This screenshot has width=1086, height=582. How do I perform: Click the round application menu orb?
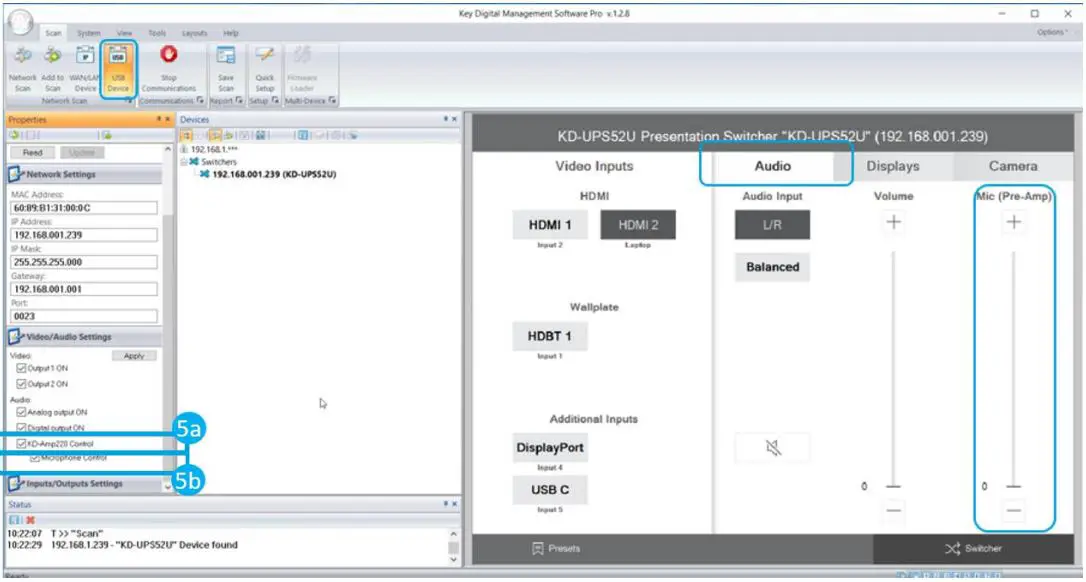pyautogui.click(x=20, y=22)
